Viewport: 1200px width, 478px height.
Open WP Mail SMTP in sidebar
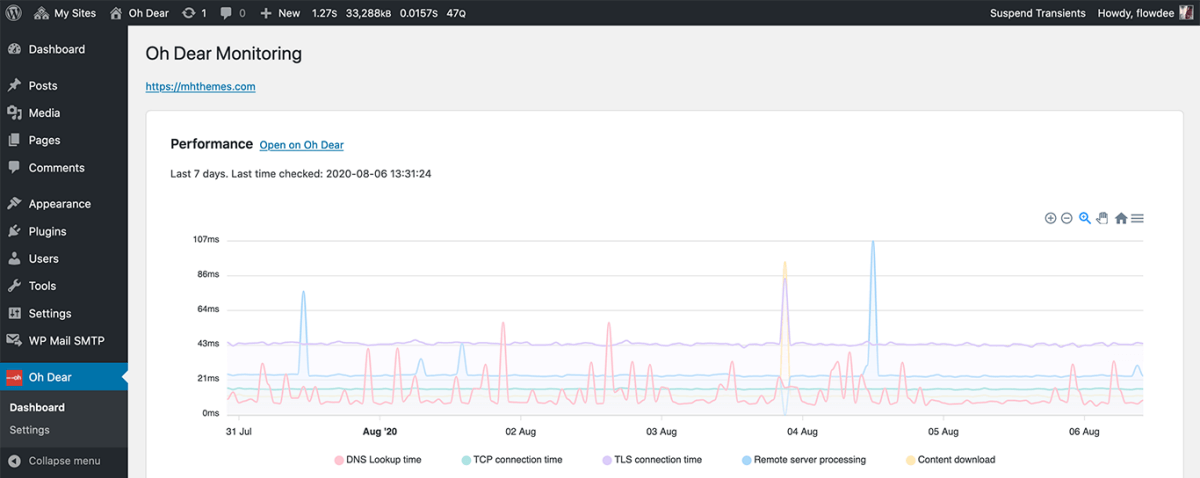[x=64, y=340]
